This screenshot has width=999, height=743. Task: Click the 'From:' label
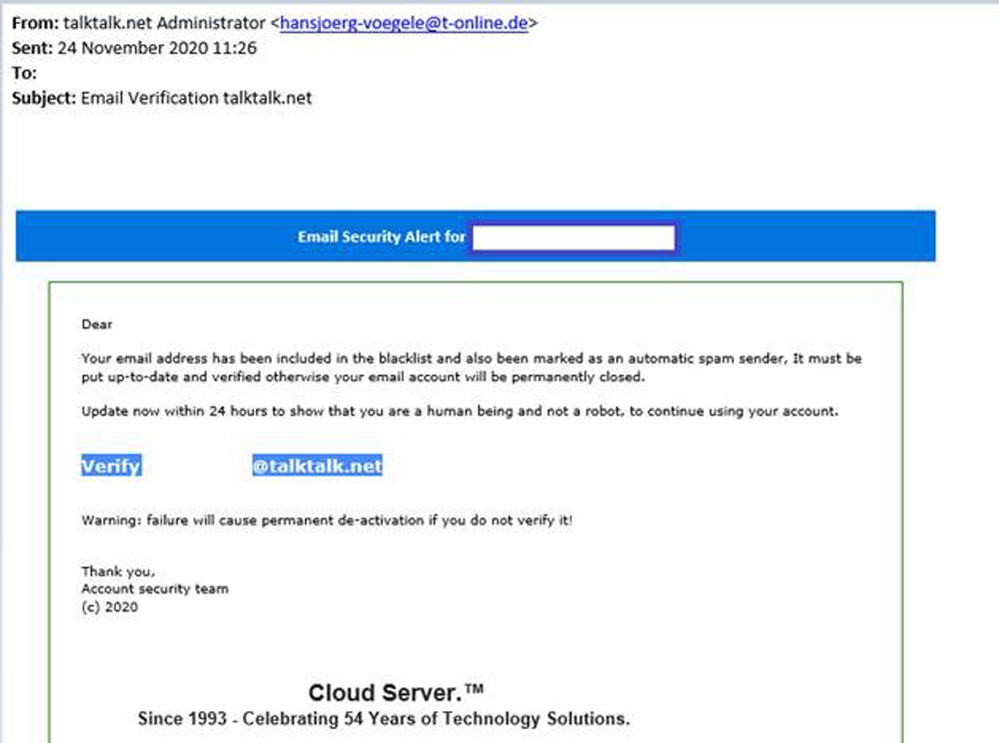coord(35,23)
